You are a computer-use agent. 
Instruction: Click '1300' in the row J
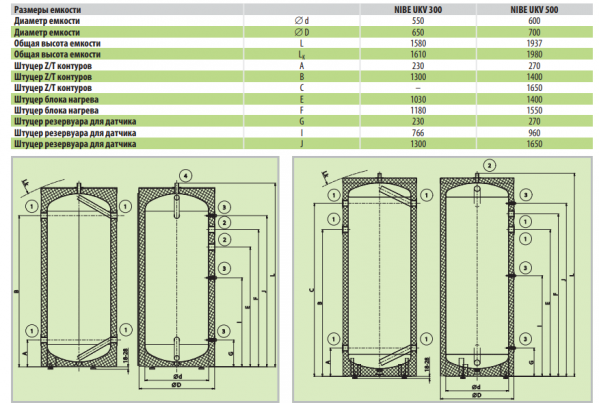point(418,144)
